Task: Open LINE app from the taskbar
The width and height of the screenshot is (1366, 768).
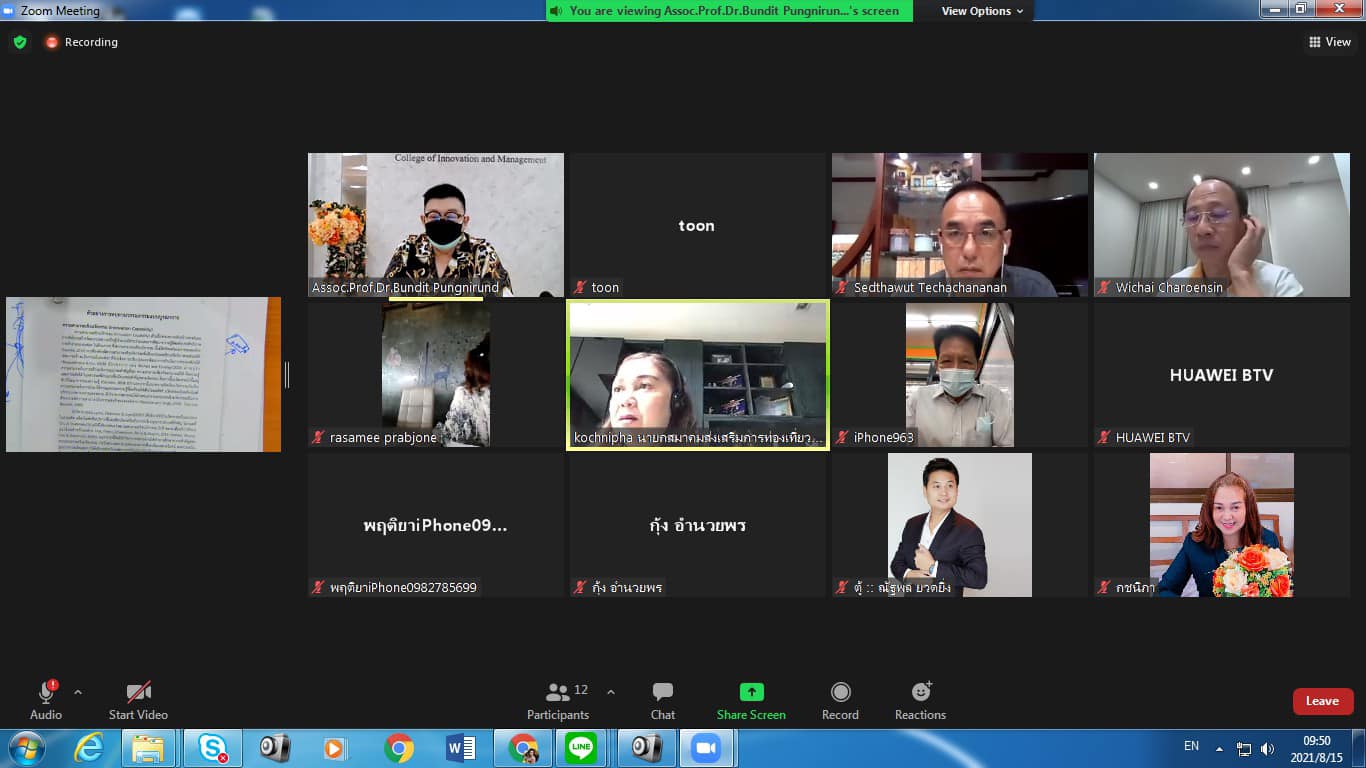Action: coord(581,748)
